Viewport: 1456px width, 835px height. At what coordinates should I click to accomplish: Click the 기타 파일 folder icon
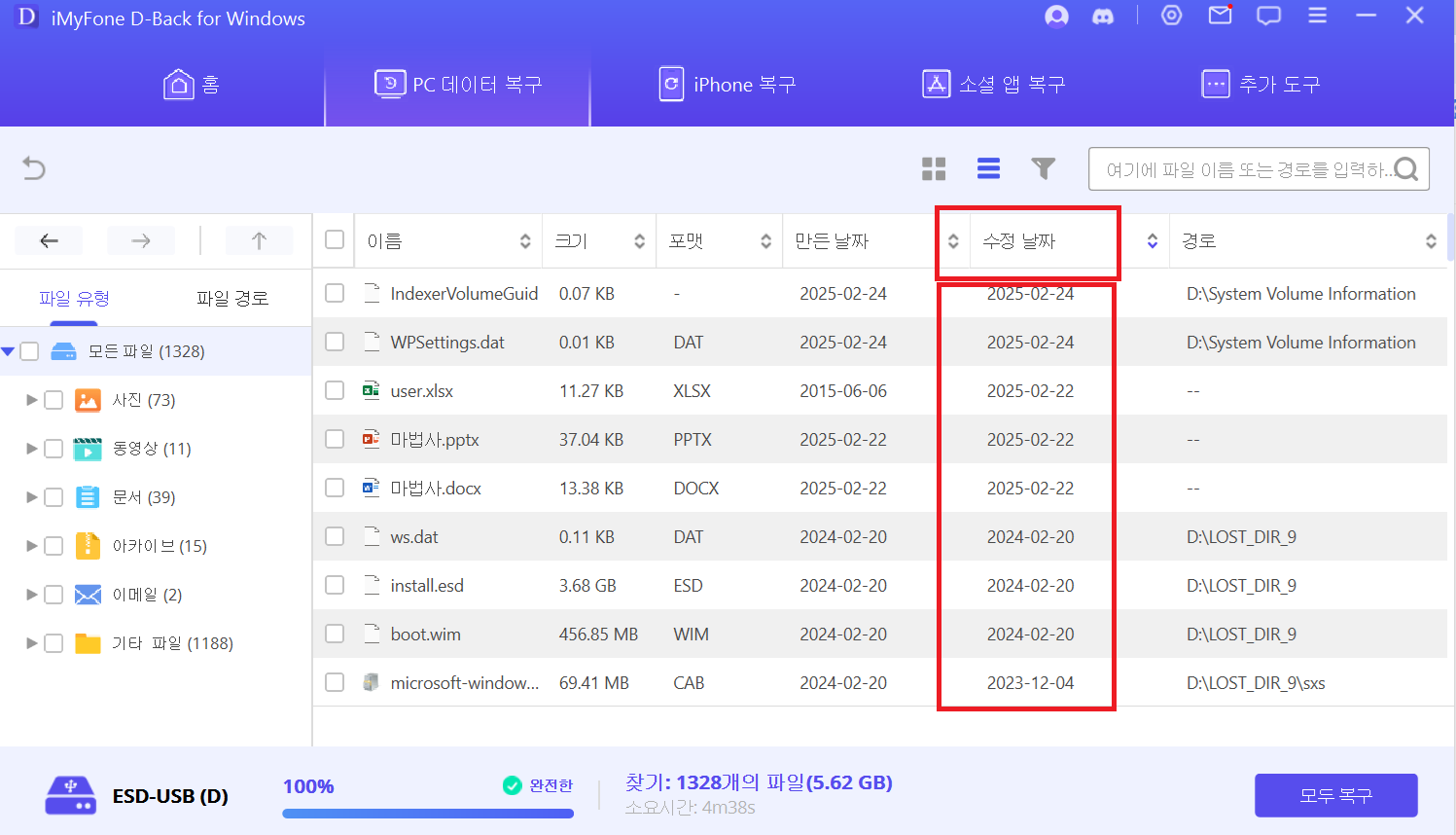click(88, 643)
